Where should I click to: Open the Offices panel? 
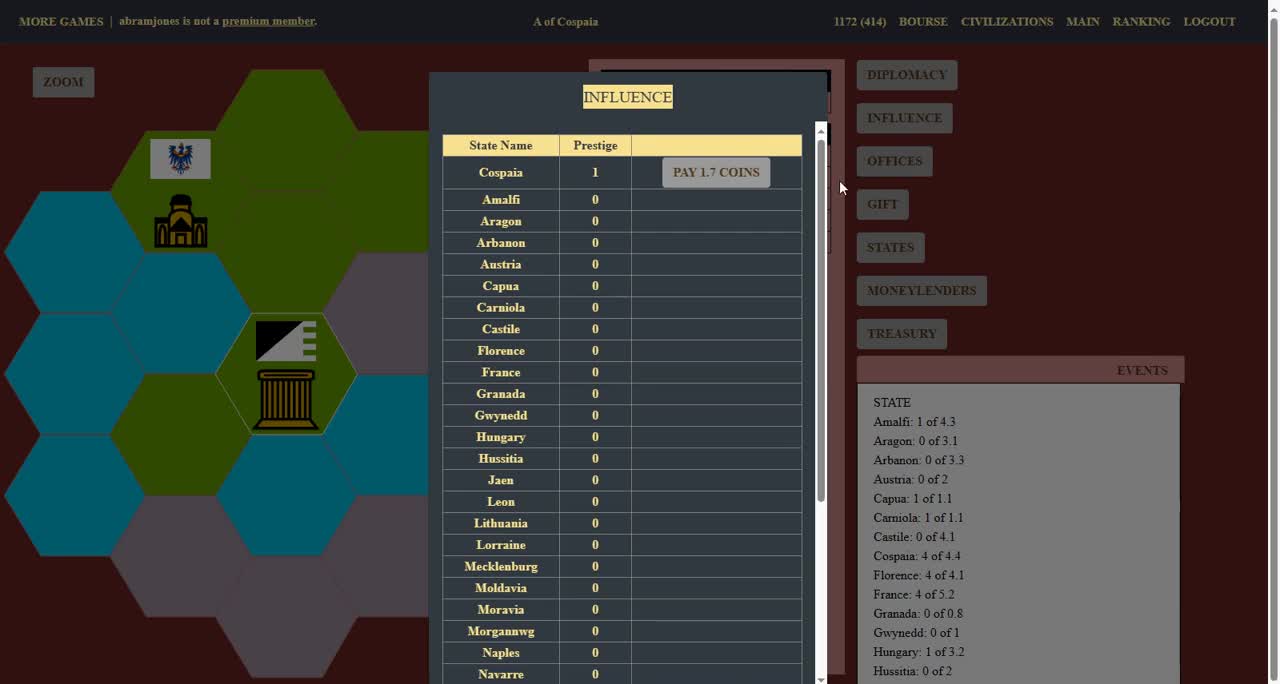tap(894, 161)
